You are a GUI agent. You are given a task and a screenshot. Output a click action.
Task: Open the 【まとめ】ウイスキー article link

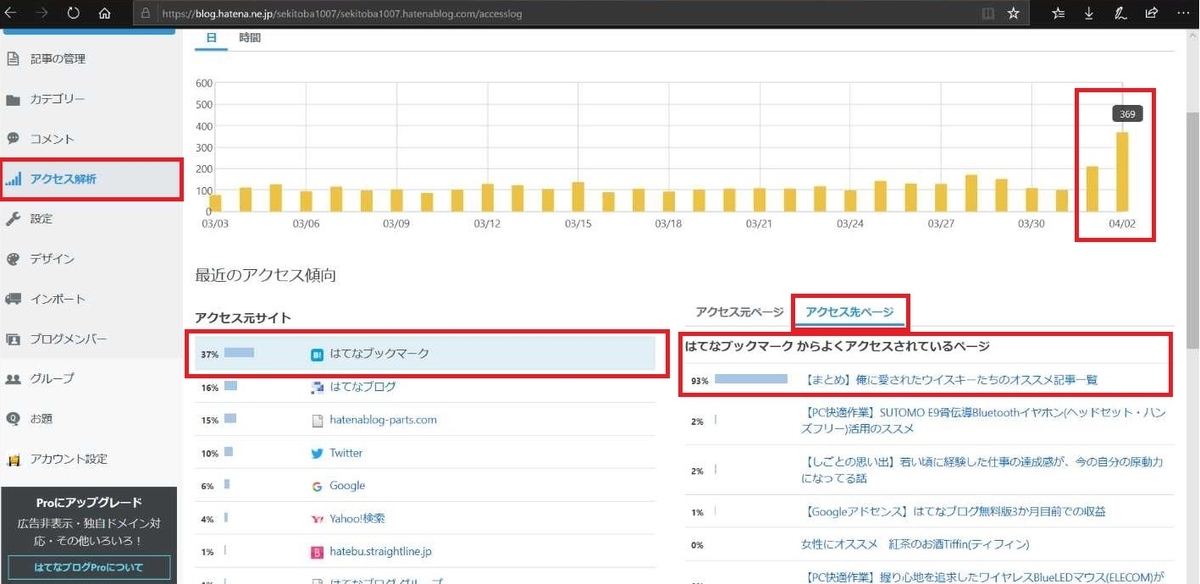coord(951,380)
